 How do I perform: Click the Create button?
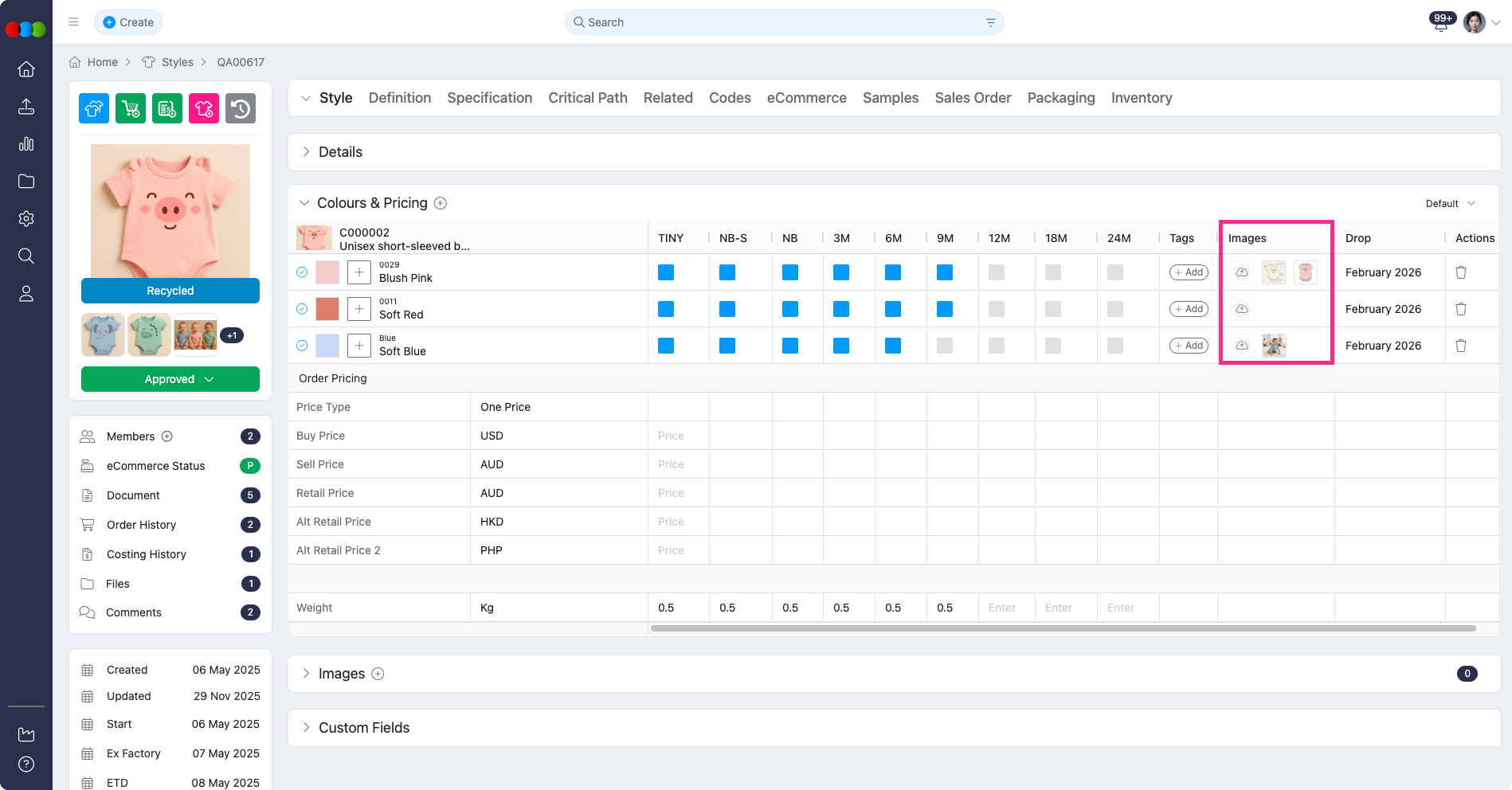(128, 22)
